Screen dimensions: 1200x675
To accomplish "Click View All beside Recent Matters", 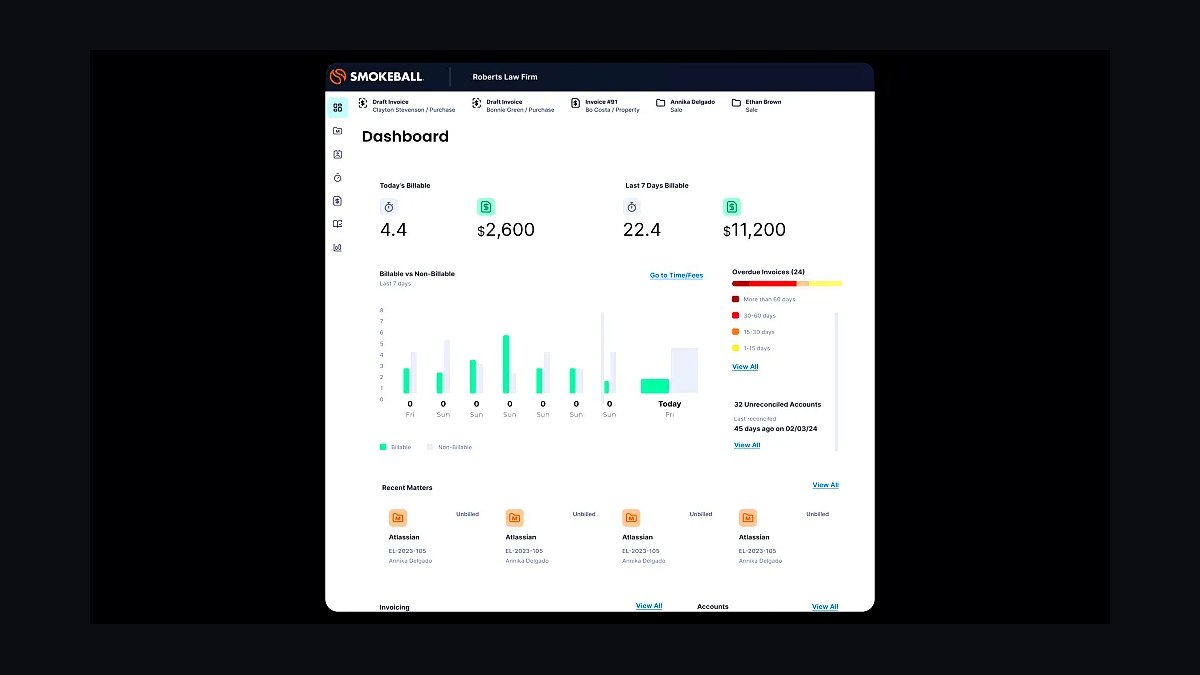I will pos(825,485).
